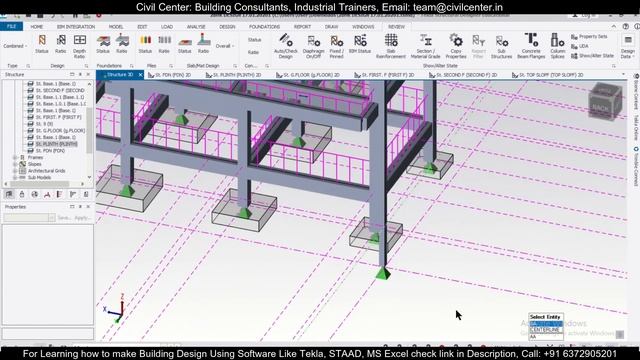Show Column Splices state

click(558, 46)
